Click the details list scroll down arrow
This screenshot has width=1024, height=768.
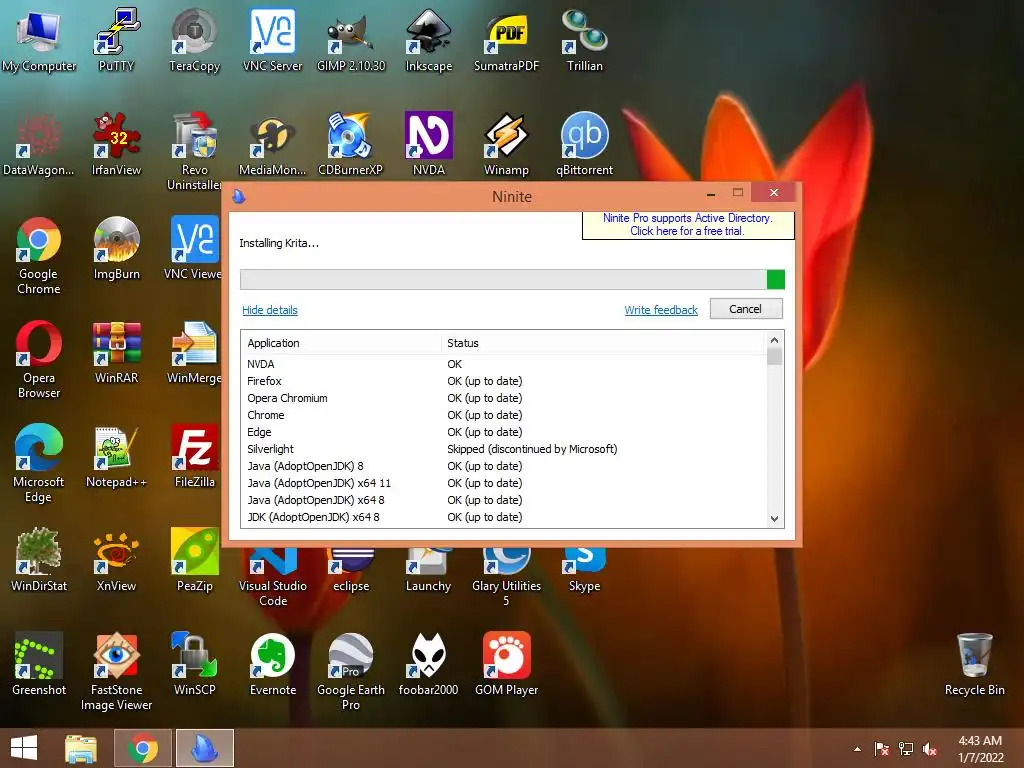click(x=775, y=519)
